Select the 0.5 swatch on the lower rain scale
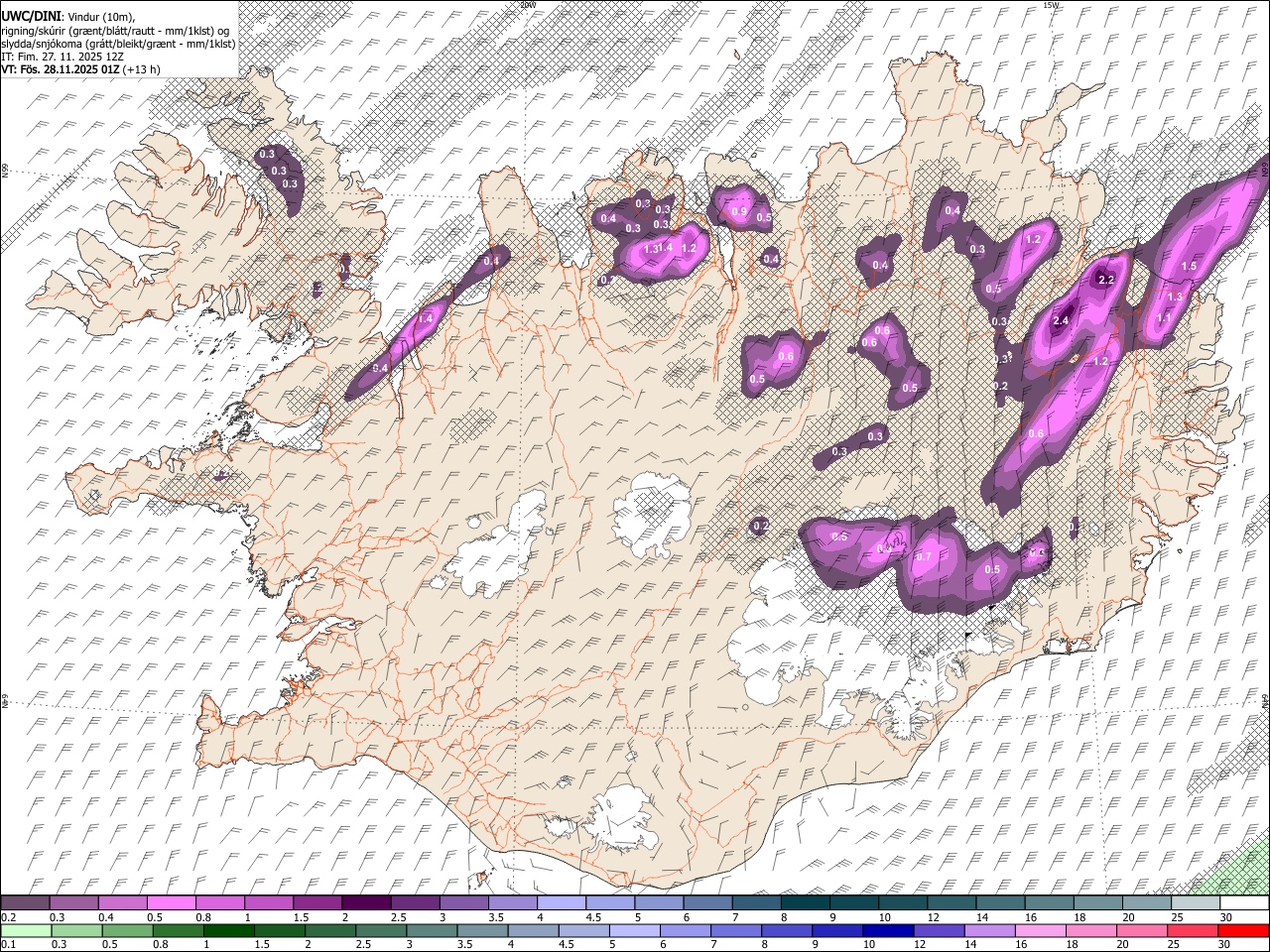This screenshot has height=952, width=1270. 127,931
